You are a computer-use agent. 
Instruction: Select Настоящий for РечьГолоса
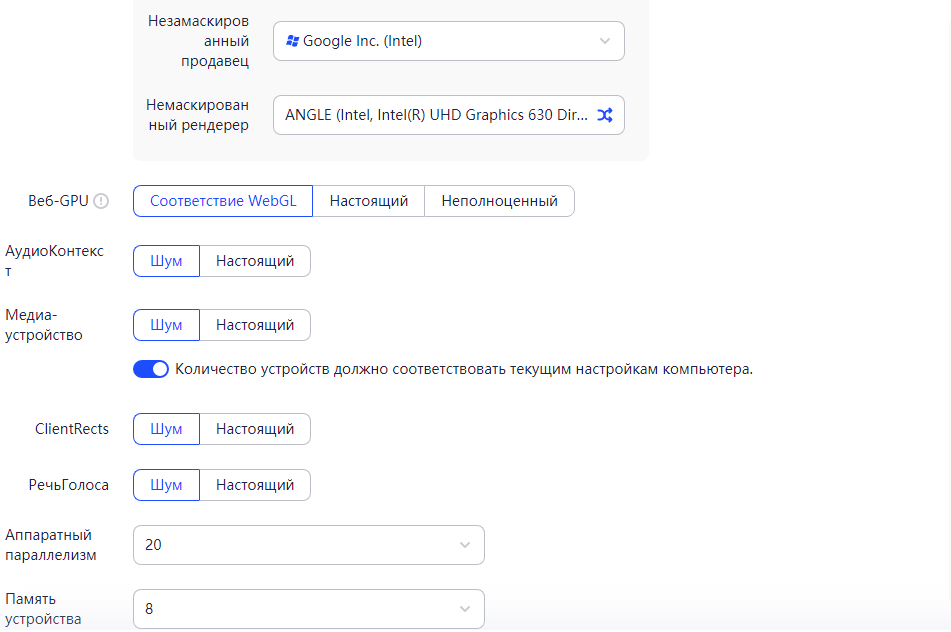(x=255, y=485)
